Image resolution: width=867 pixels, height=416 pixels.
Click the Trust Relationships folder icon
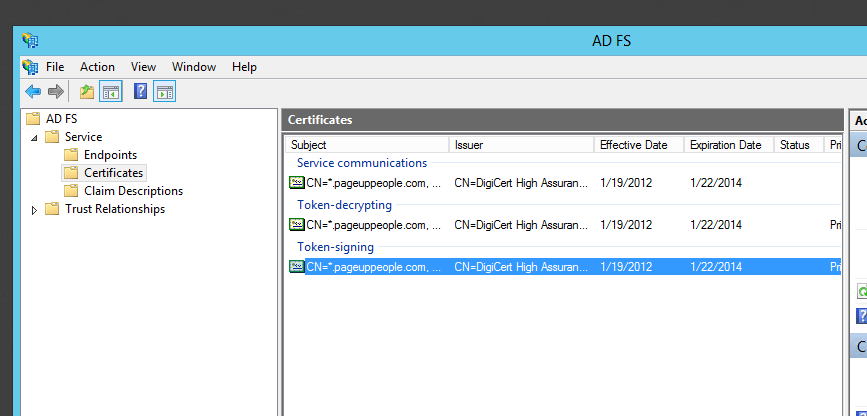click(53, 209)
